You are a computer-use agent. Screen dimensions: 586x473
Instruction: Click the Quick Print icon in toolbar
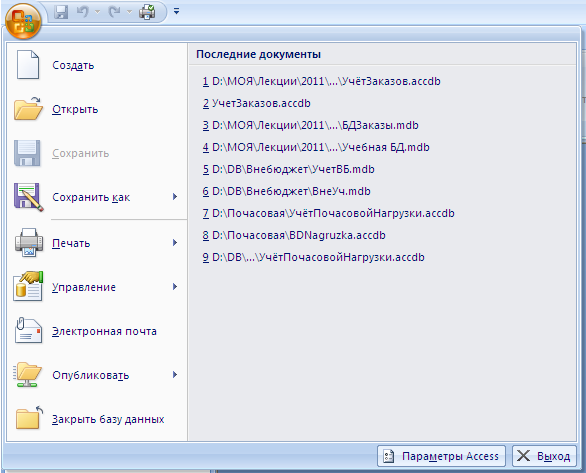[147, 12]
